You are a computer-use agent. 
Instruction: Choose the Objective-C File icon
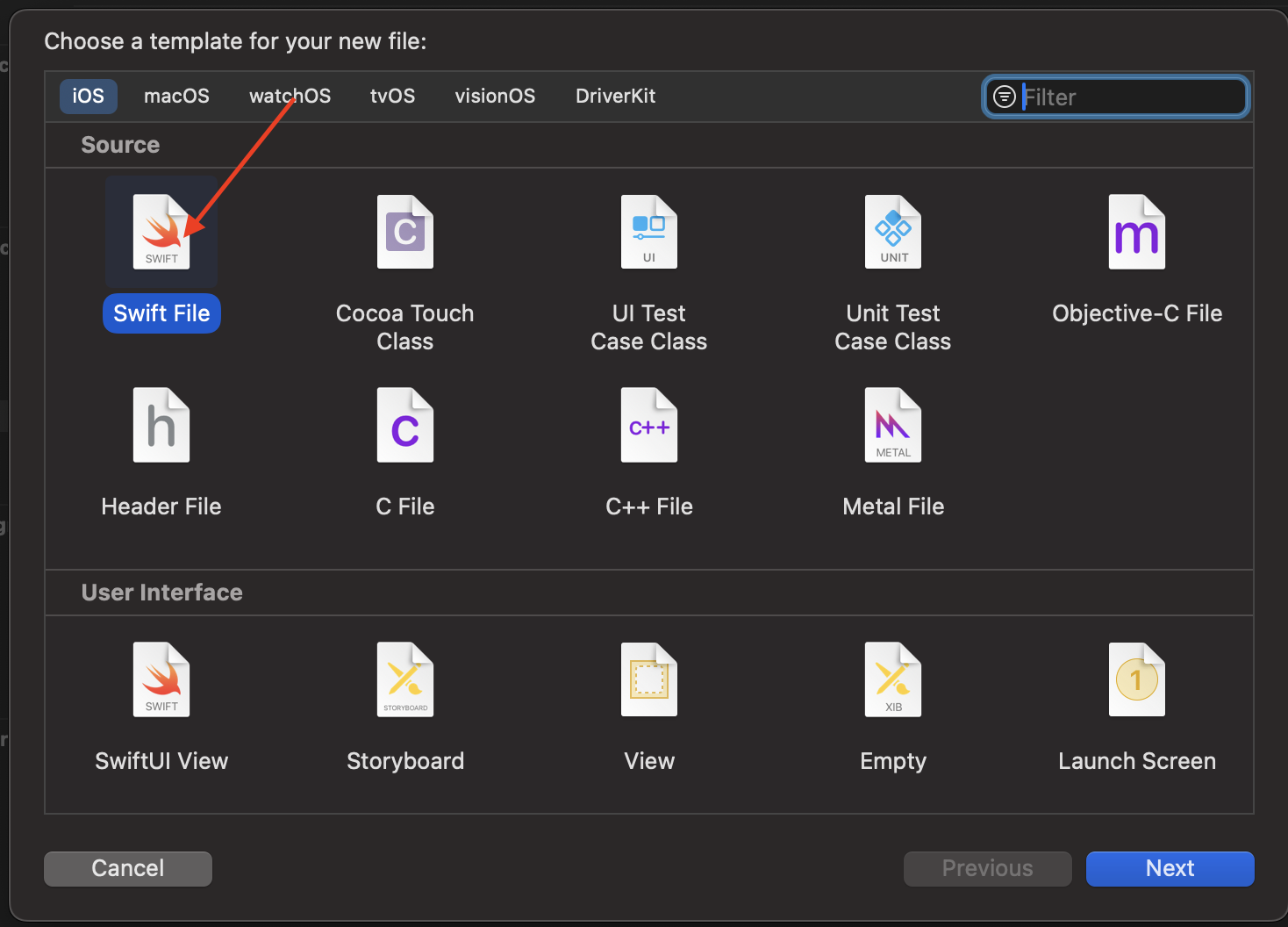[x=1137, y=232]
